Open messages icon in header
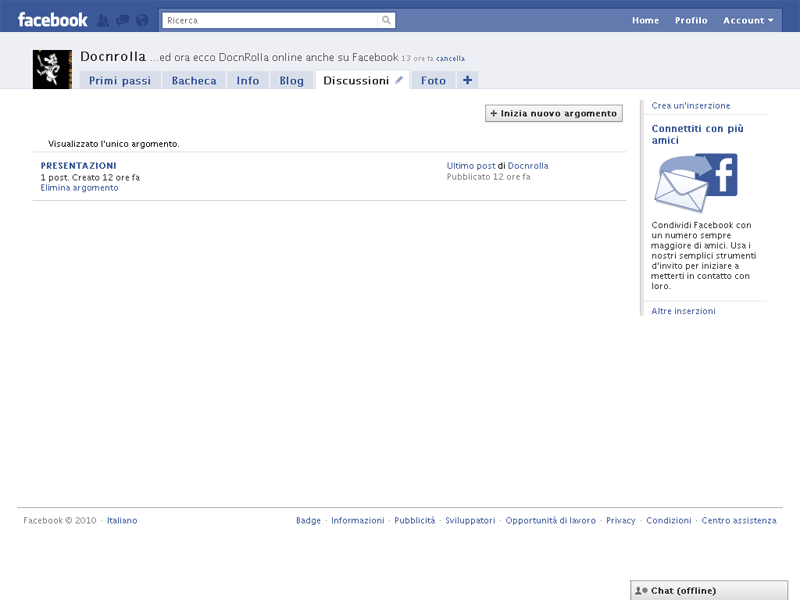The image size is (800, 600). [122, 20]
